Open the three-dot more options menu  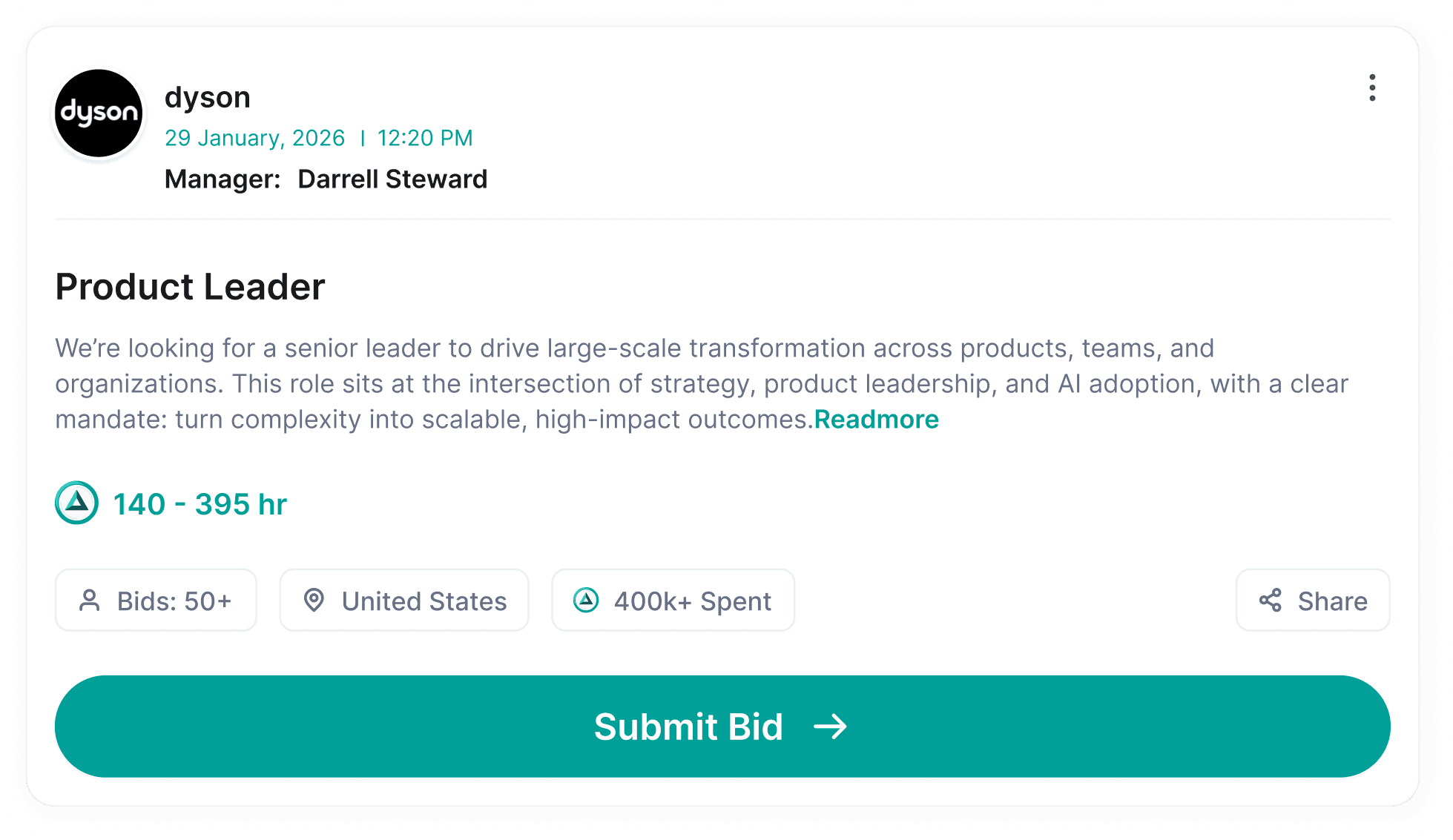click(1372, 87)
